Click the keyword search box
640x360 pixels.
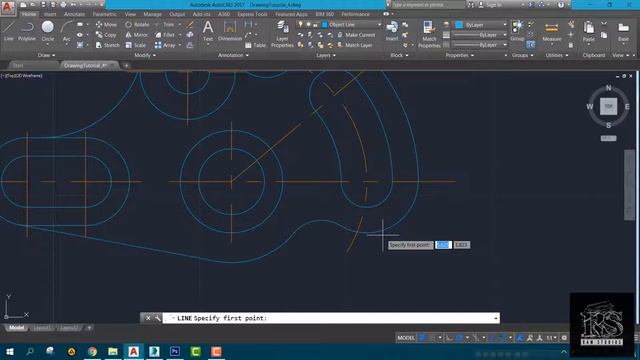tap(429, 5)
